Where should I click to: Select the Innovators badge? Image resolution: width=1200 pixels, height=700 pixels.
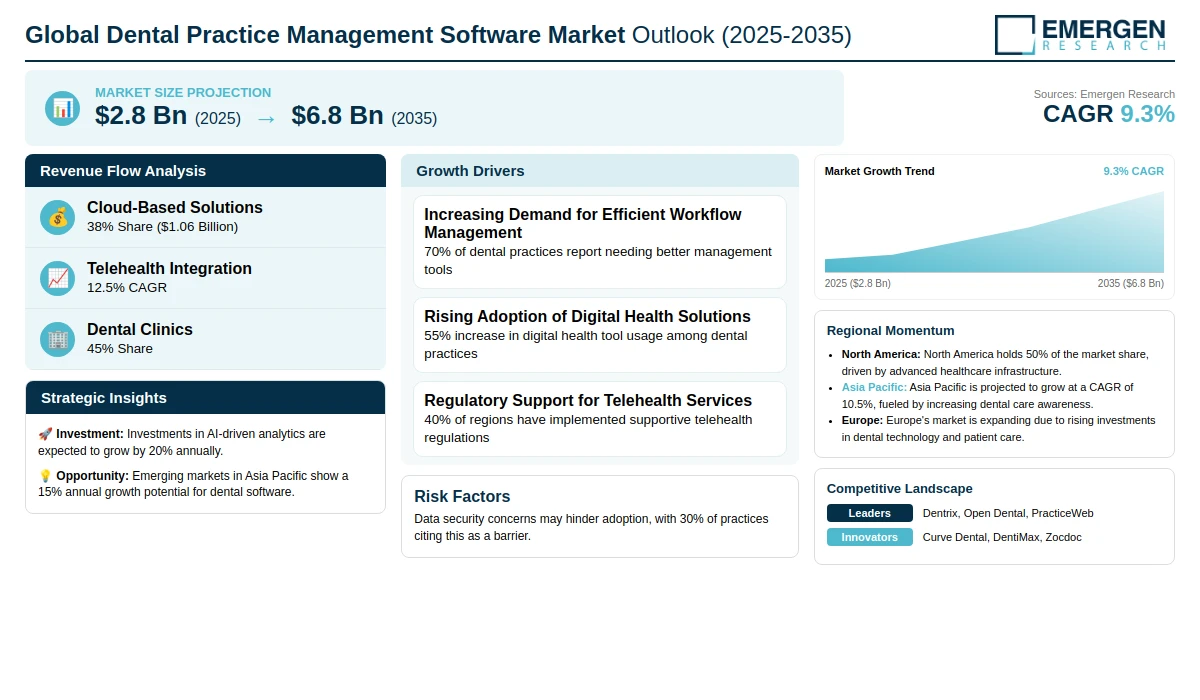pos(869,537)
